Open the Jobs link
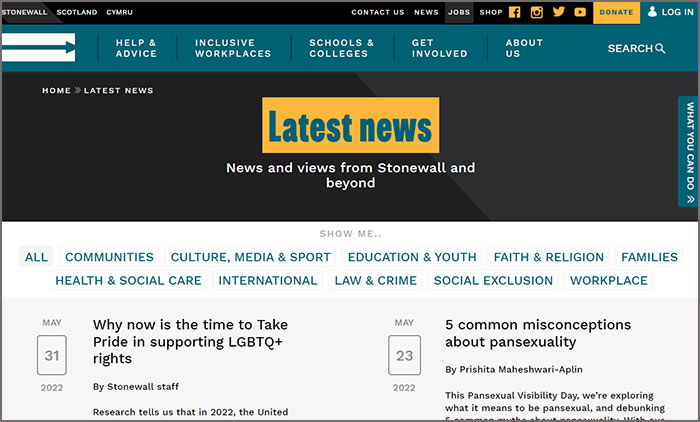The width and height of the screenshot is (700, 422). click(459, 12)
